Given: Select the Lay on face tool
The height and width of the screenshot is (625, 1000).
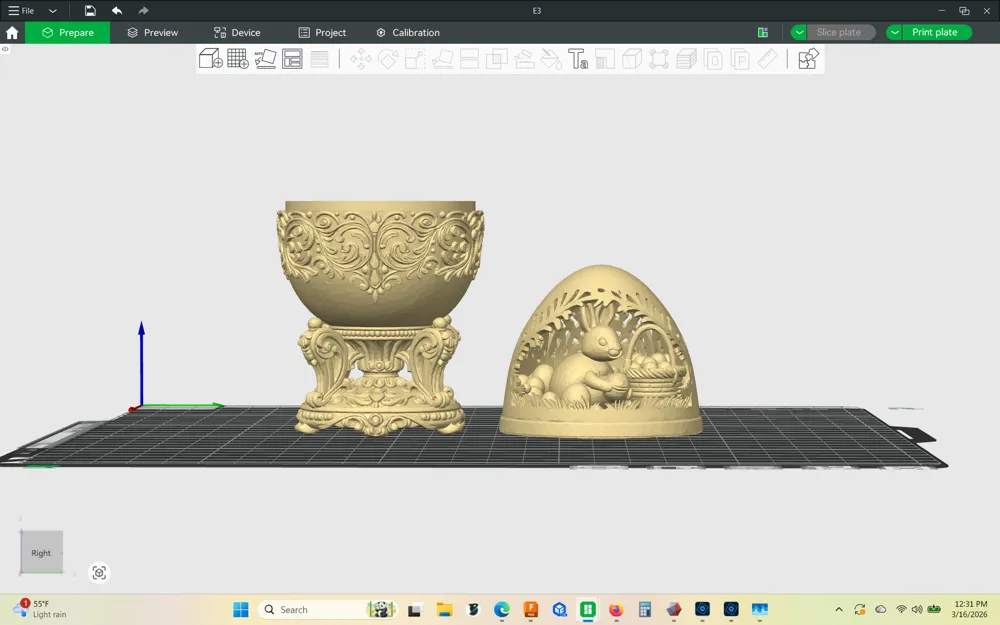Looking at the screenshot, I should [x=442, y=59].
